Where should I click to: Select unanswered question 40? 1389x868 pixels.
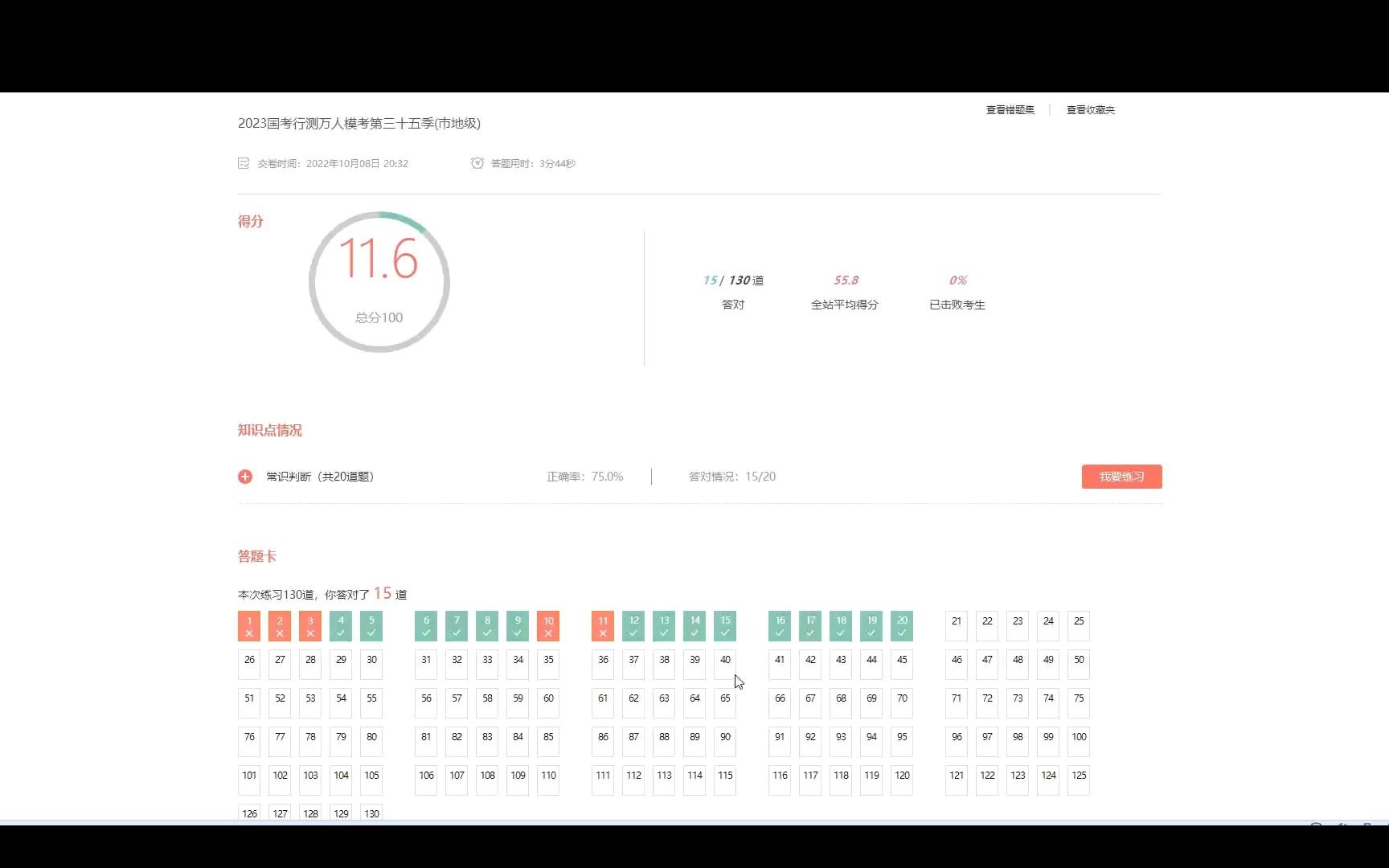725,665
